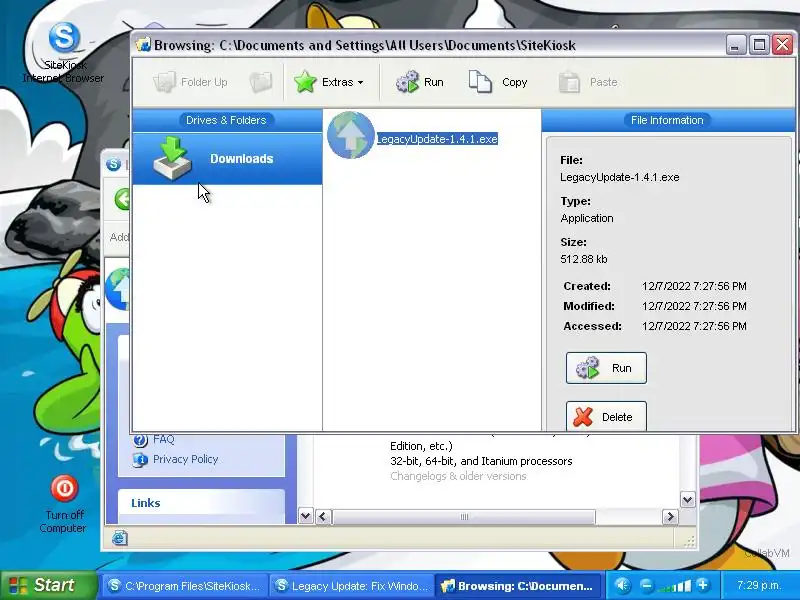The height and width of the screenshot is (600, 800).
Task: Click the Delete button
Action: 606,416
